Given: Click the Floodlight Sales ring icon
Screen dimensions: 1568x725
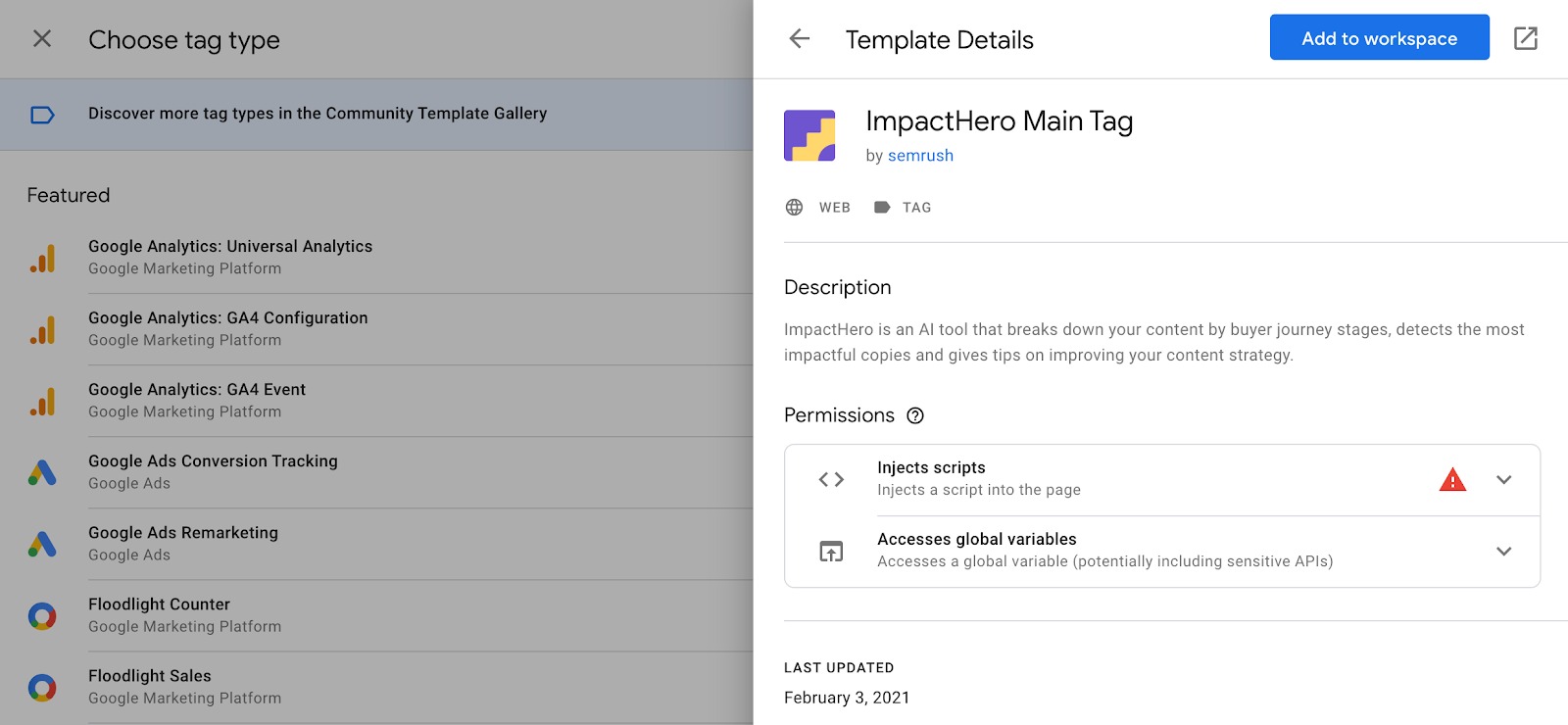Looking at the screenshot, I should (42, 687).
